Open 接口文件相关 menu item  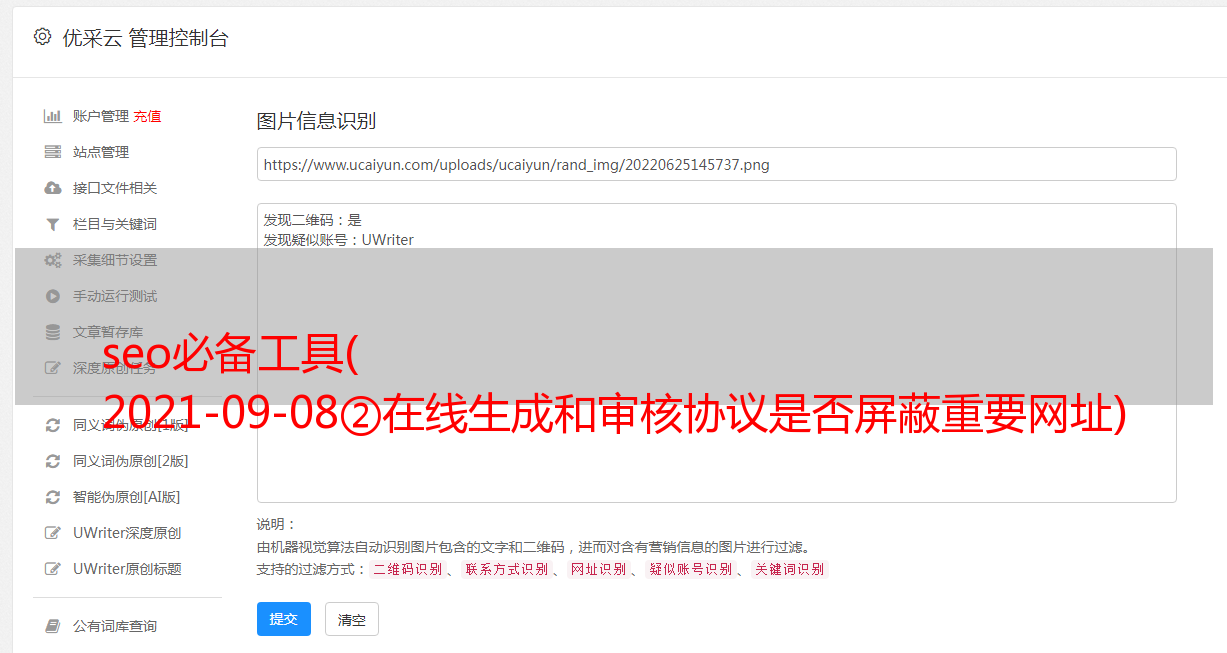point(115,188)
